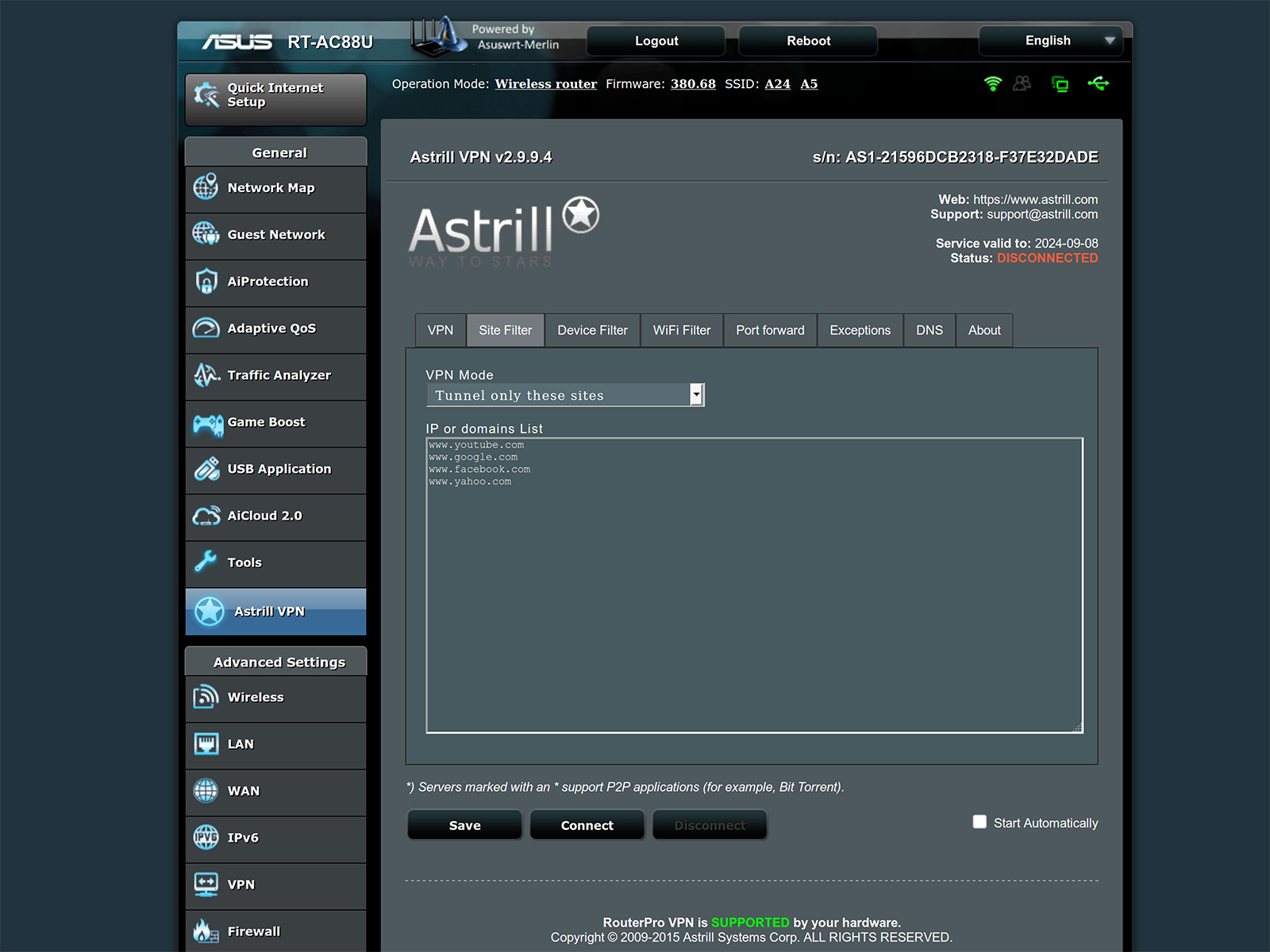Click the IPv6 globe icon
This screenshot has width=1270, height=952.
point(206,837)
